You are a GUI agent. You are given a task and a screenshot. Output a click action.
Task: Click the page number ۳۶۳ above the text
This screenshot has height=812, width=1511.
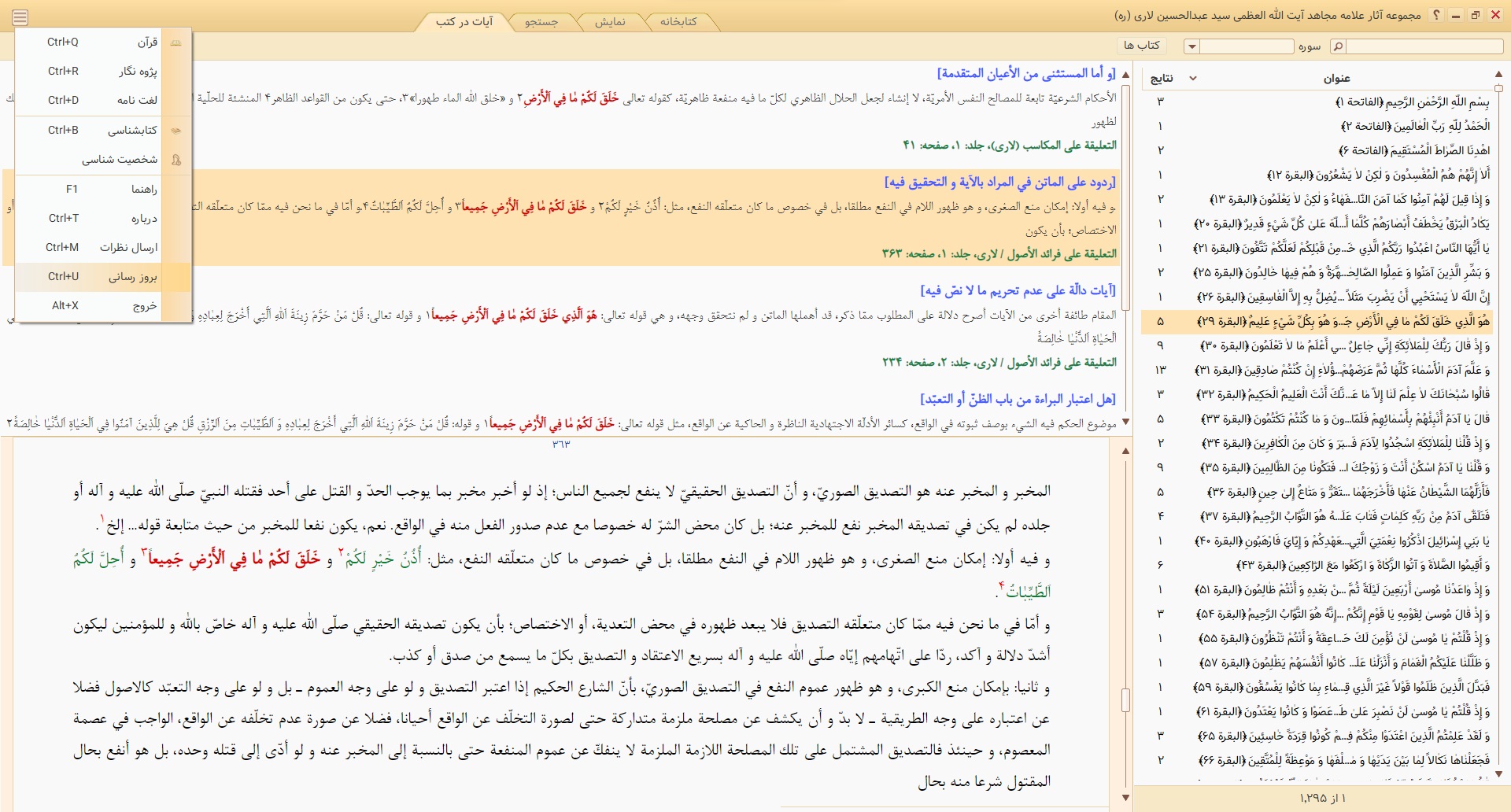[561, 445]
